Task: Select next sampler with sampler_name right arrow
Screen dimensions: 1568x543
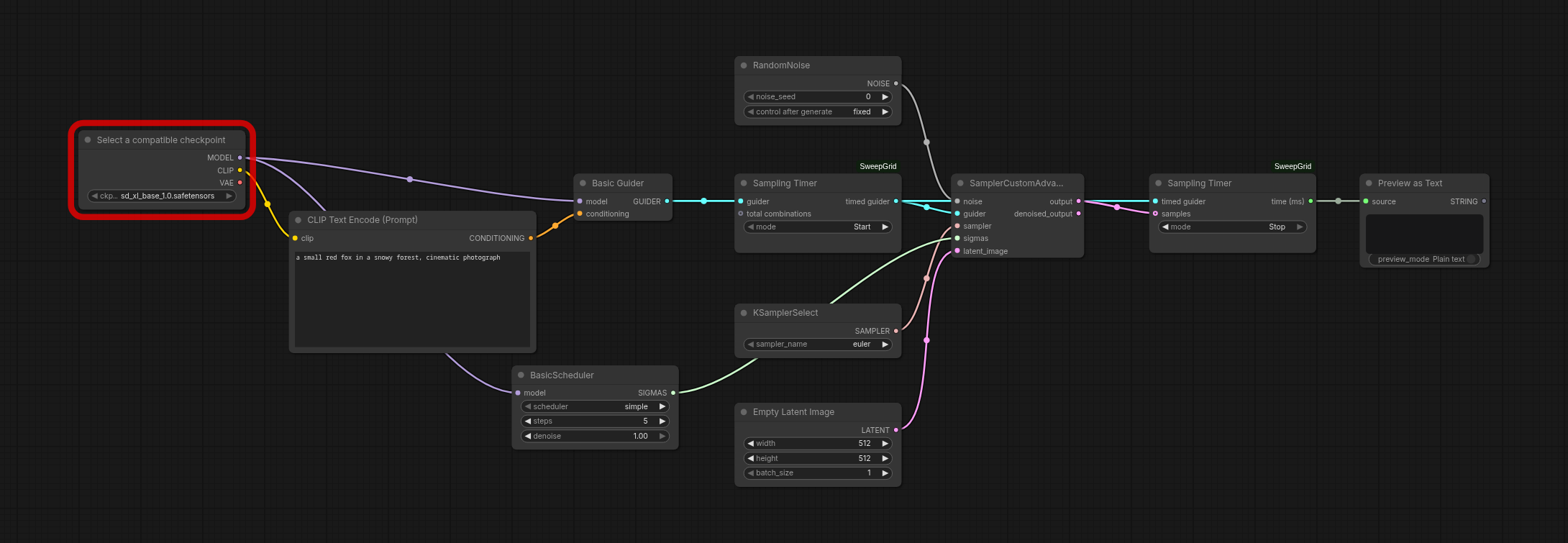Action: click(x=885, y=344)
